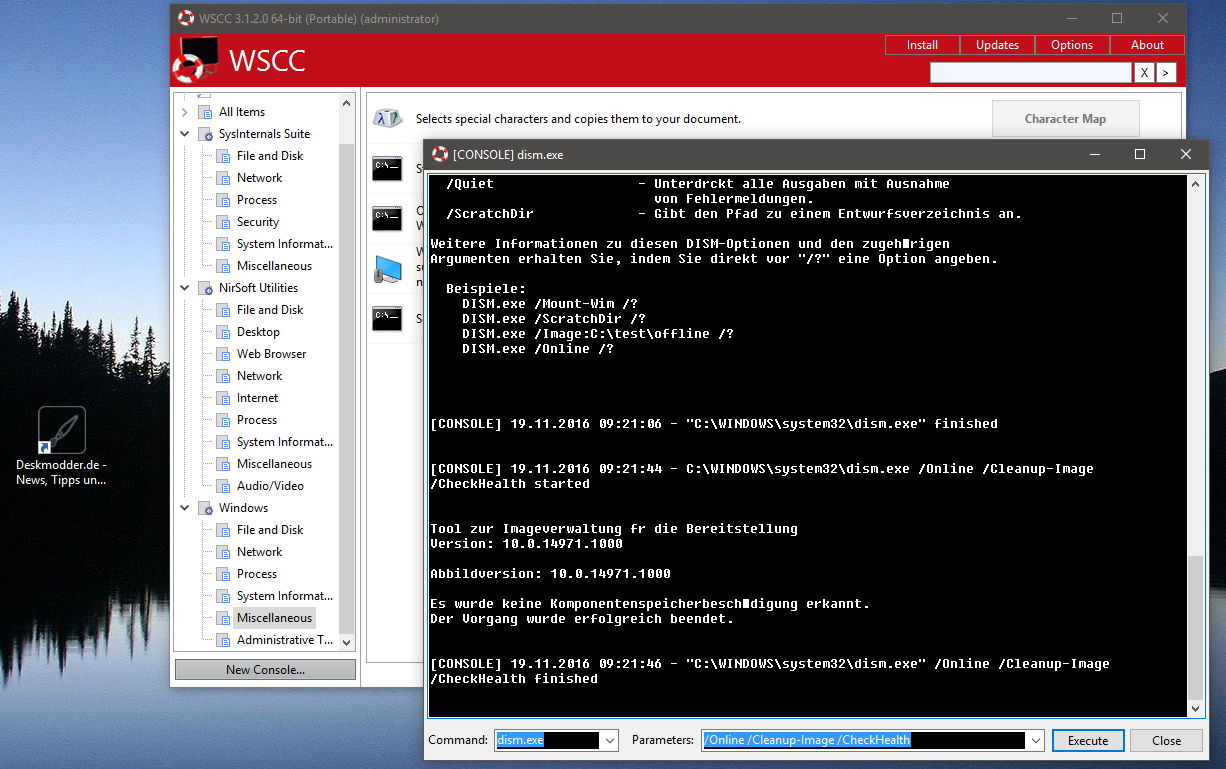Open the Command dropdown arrow
The width and height of the screenshot is (1226, 769).
[609, 741]
